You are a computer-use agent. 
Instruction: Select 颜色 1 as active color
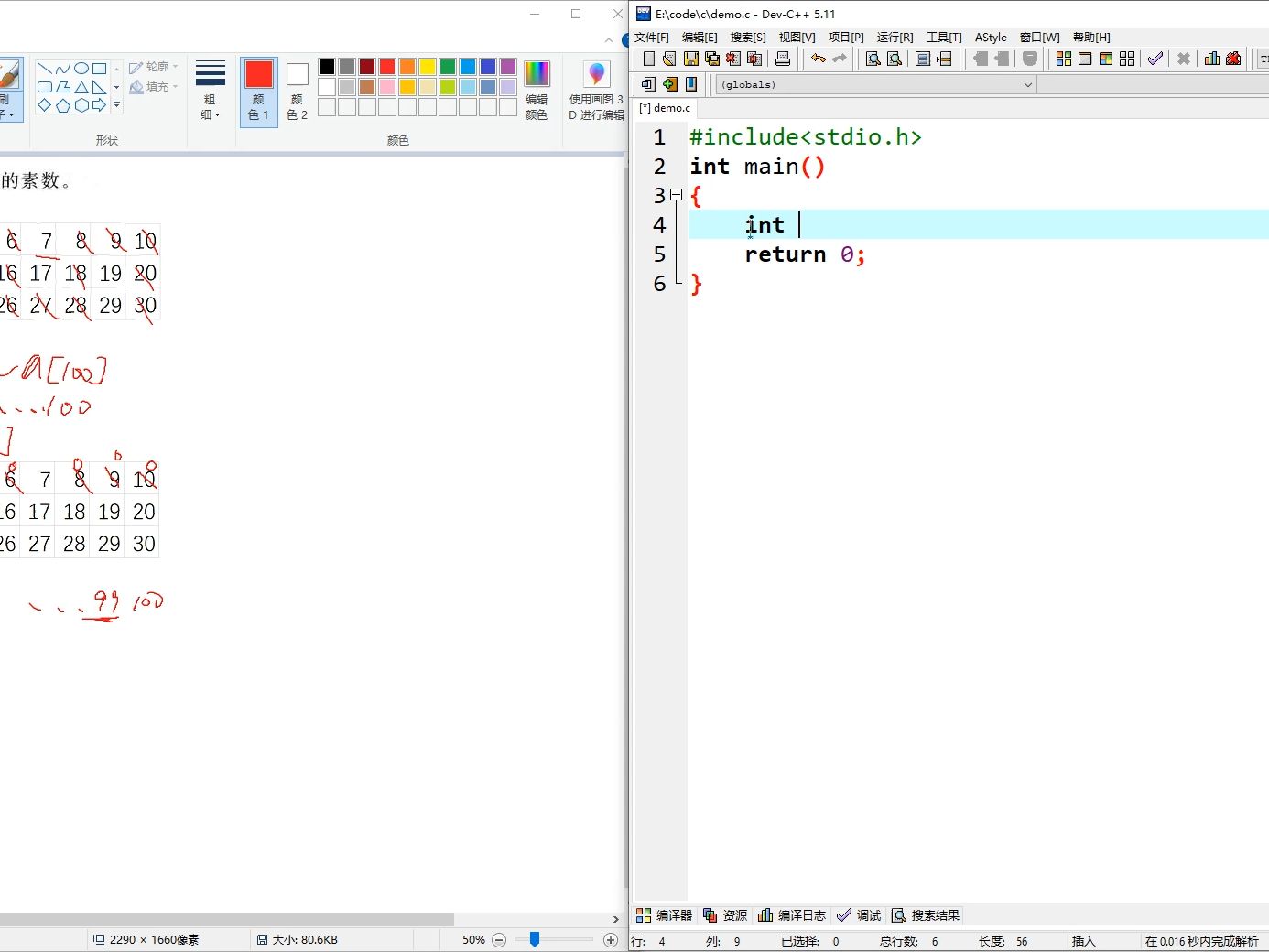tap(259, 91)
